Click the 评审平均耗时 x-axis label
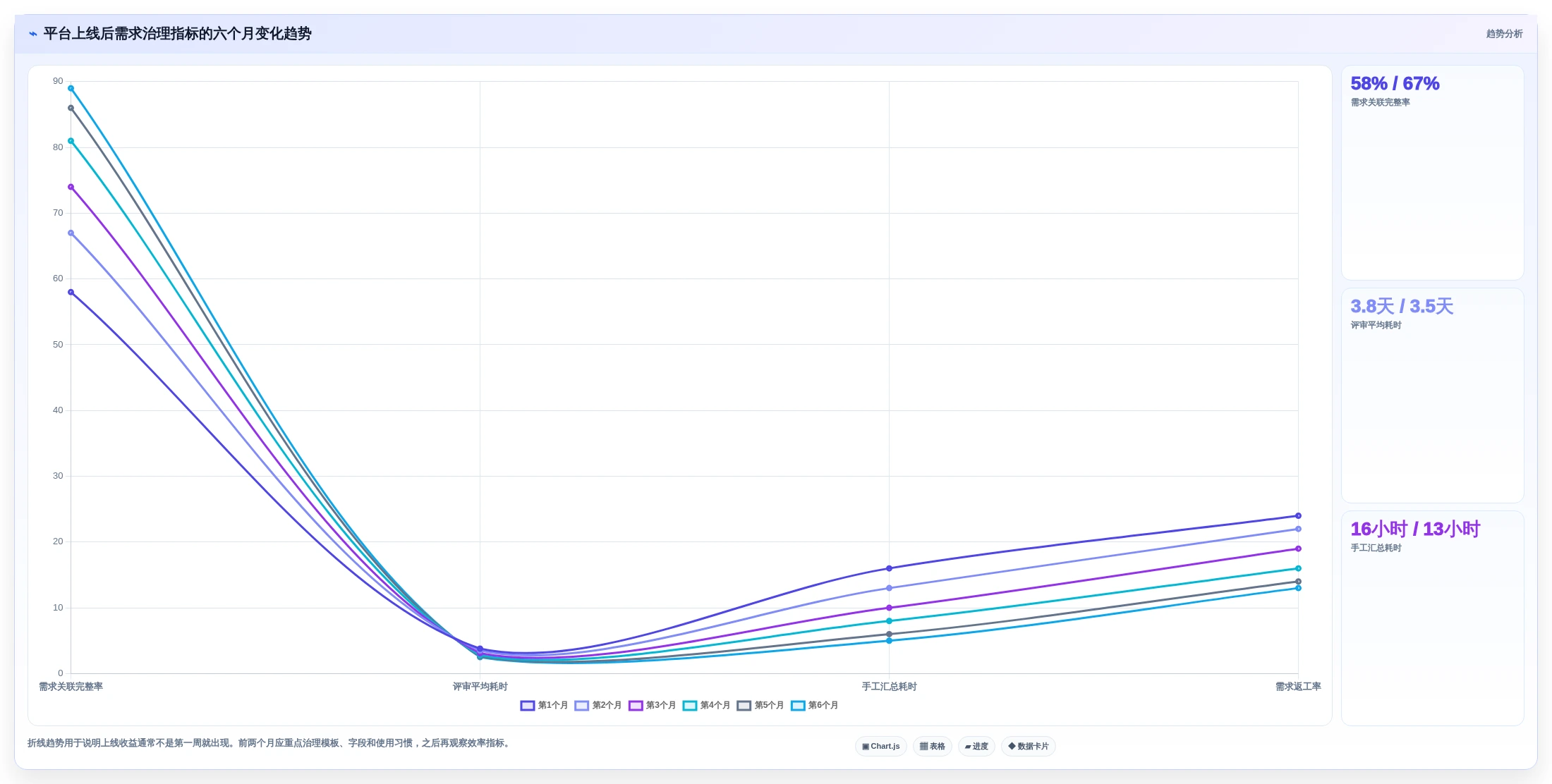Screen dimensions: 1552x784 click(480, 687)
